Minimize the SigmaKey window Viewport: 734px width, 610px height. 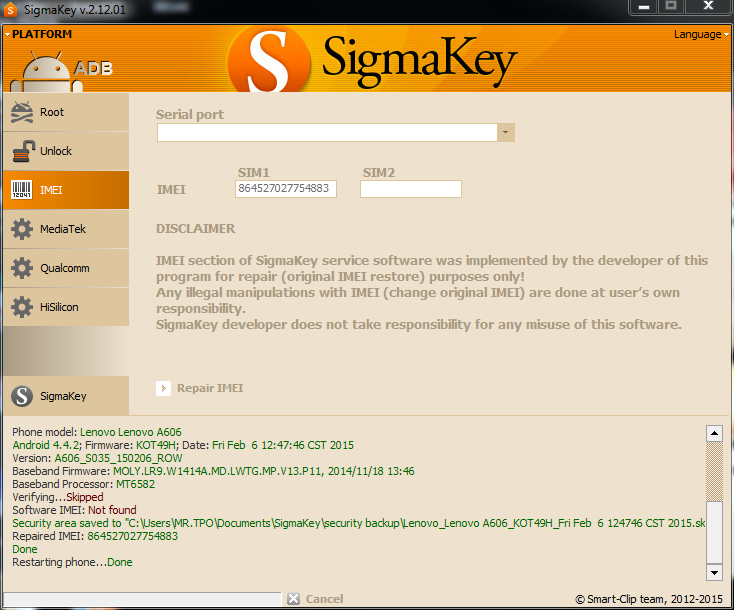tap(644, 7)
